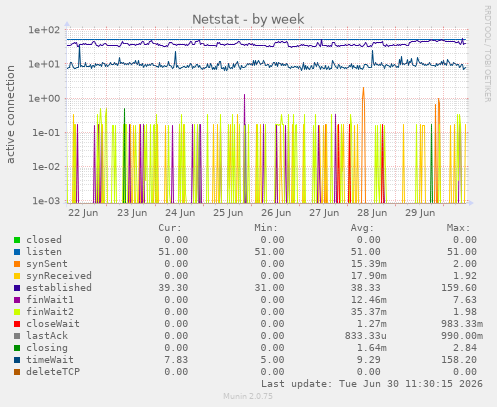Viewport: 497px width, 407px height.
Task: Click the '25 Jun' x-axis date label
Action: tap(228, 213)
